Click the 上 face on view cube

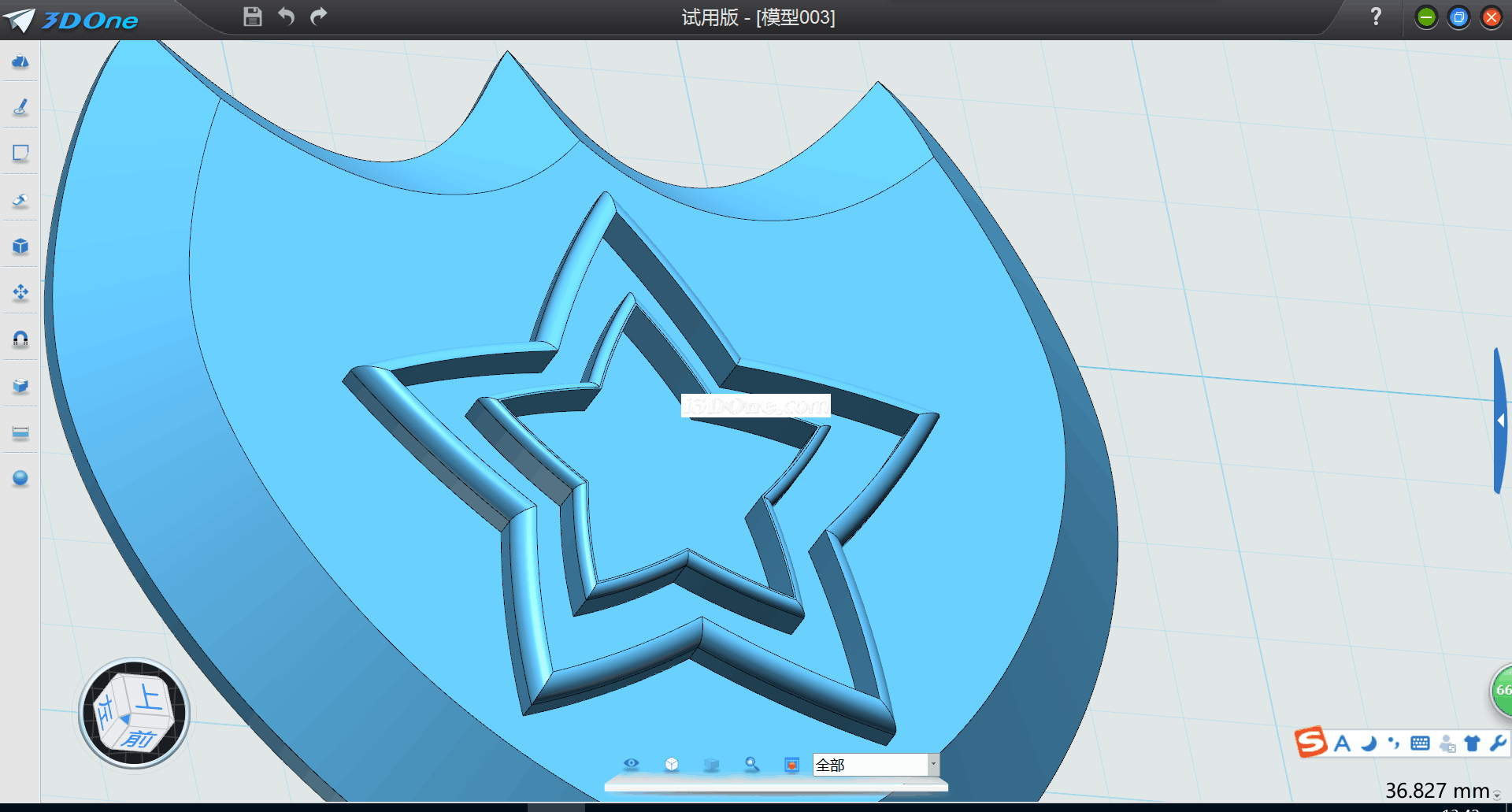(x=148, y=696)
